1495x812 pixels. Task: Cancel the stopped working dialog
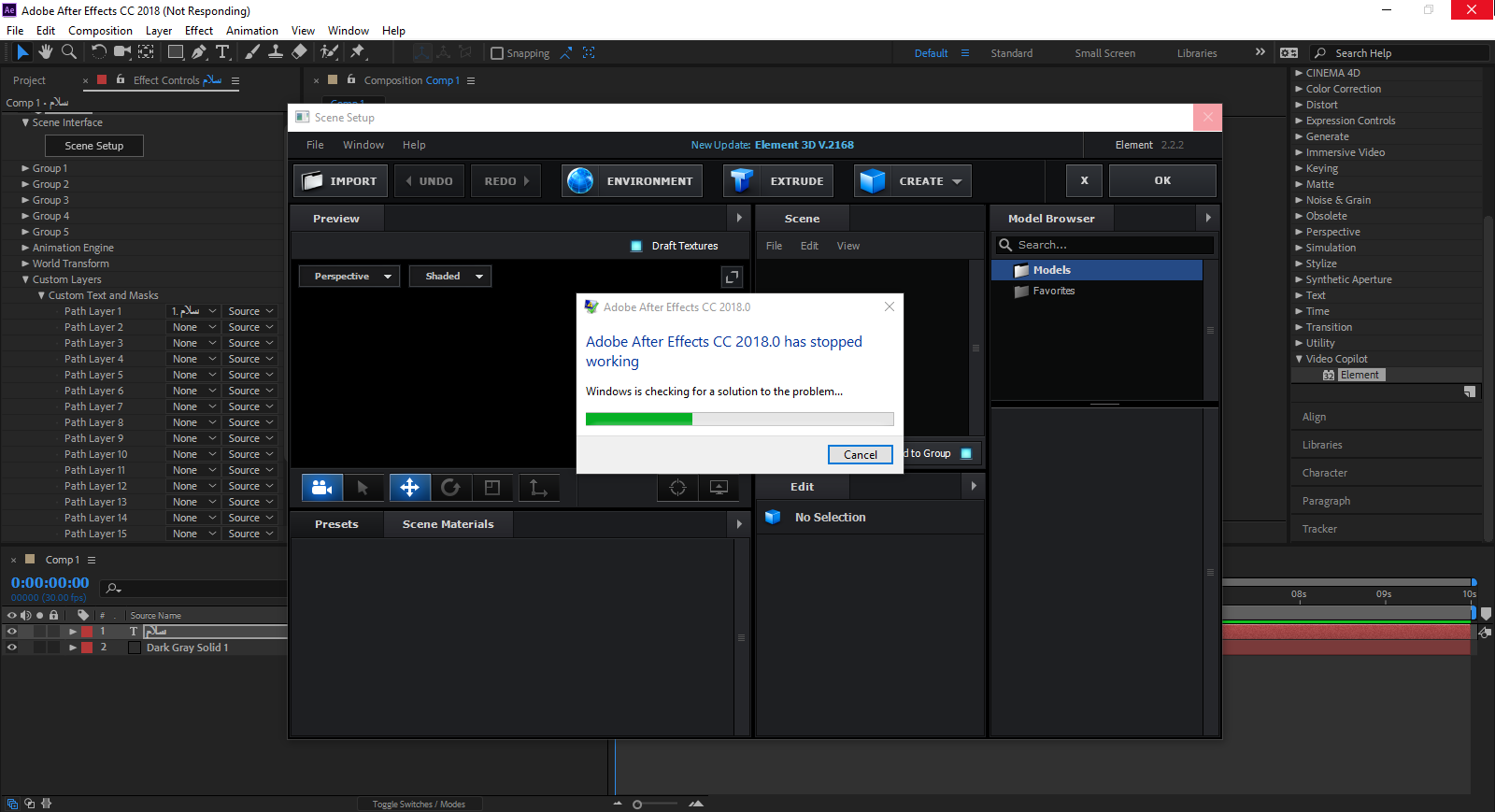(x=861, y=454)
